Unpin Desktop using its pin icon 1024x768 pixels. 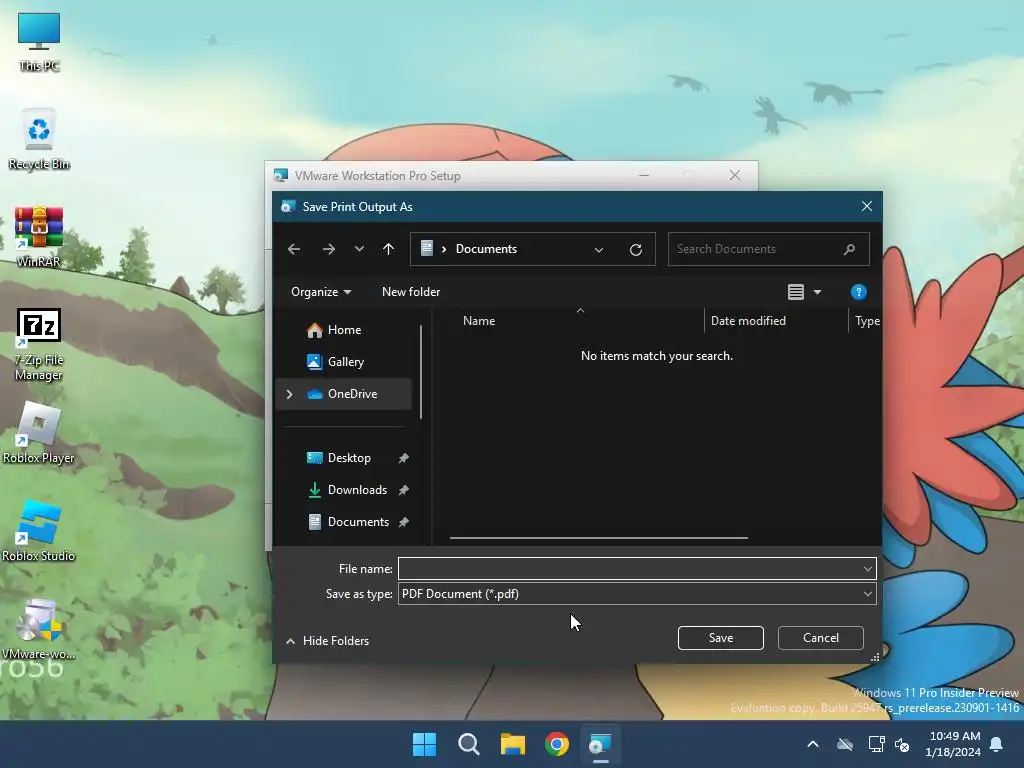tap(404, 458)
